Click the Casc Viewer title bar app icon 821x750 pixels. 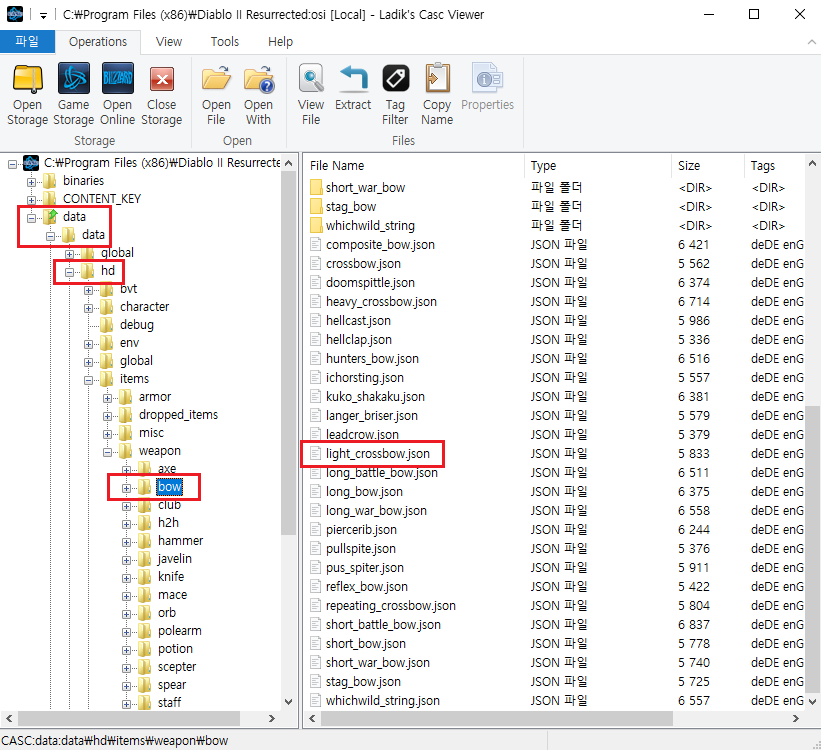15,14
